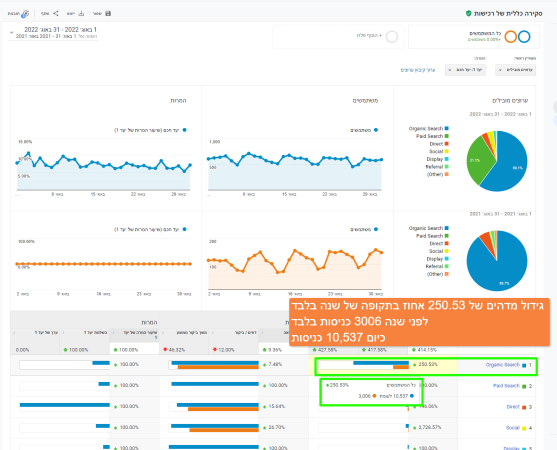The image size is (557, 450).
Task: Click the 46.32% decrease summary value
Action: click(177, 350)
